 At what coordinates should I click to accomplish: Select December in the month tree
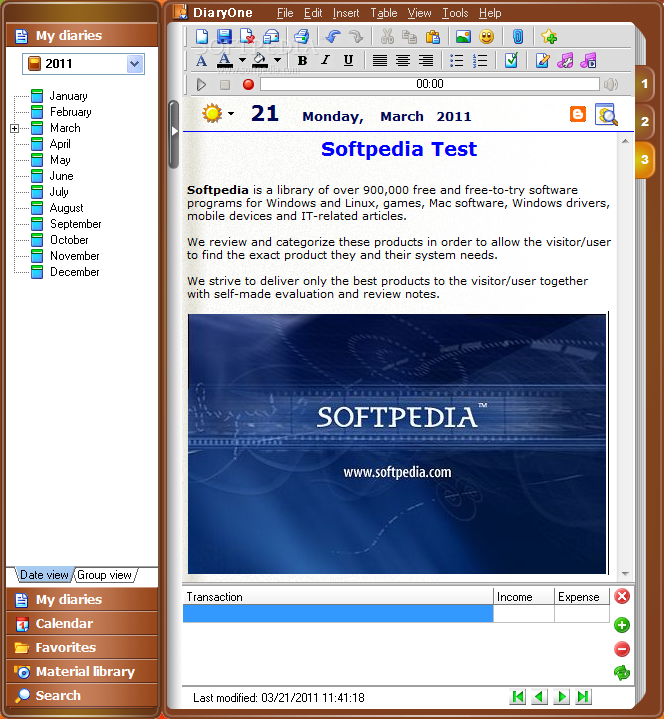tap(75, 272)
